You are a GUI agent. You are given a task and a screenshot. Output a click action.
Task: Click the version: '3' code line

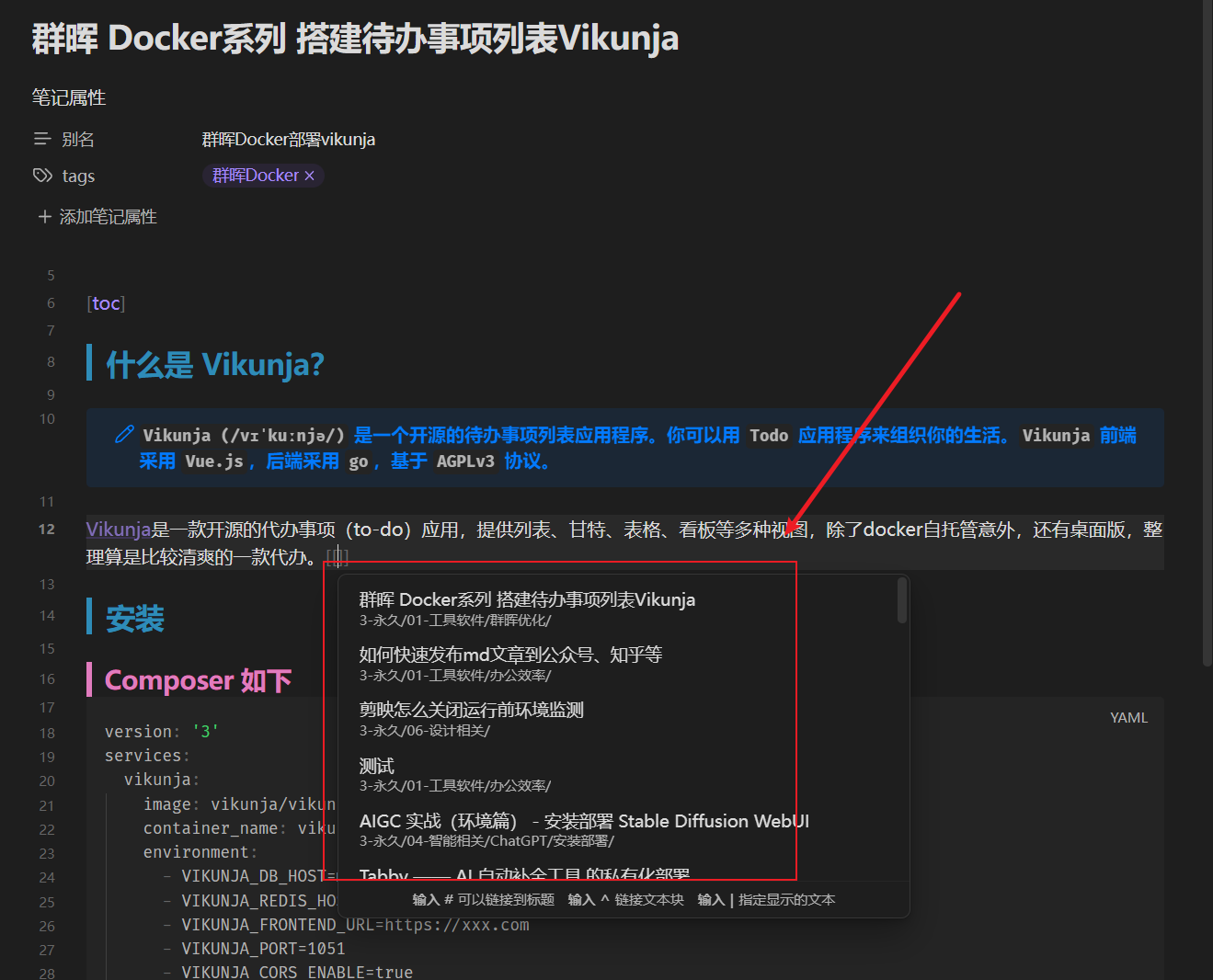[x=162, y=732]
